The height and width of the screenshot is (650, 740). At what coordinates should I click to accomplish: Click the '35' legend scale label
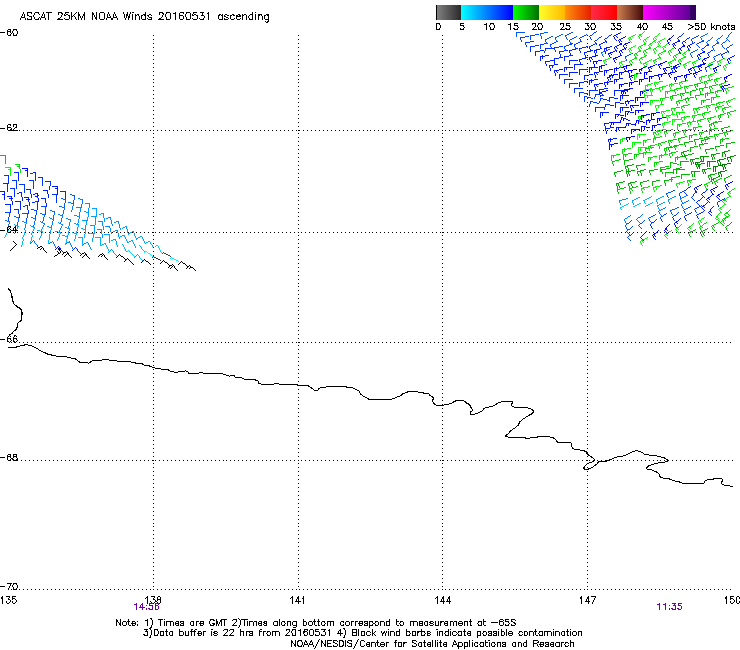[x=616, y=27]
